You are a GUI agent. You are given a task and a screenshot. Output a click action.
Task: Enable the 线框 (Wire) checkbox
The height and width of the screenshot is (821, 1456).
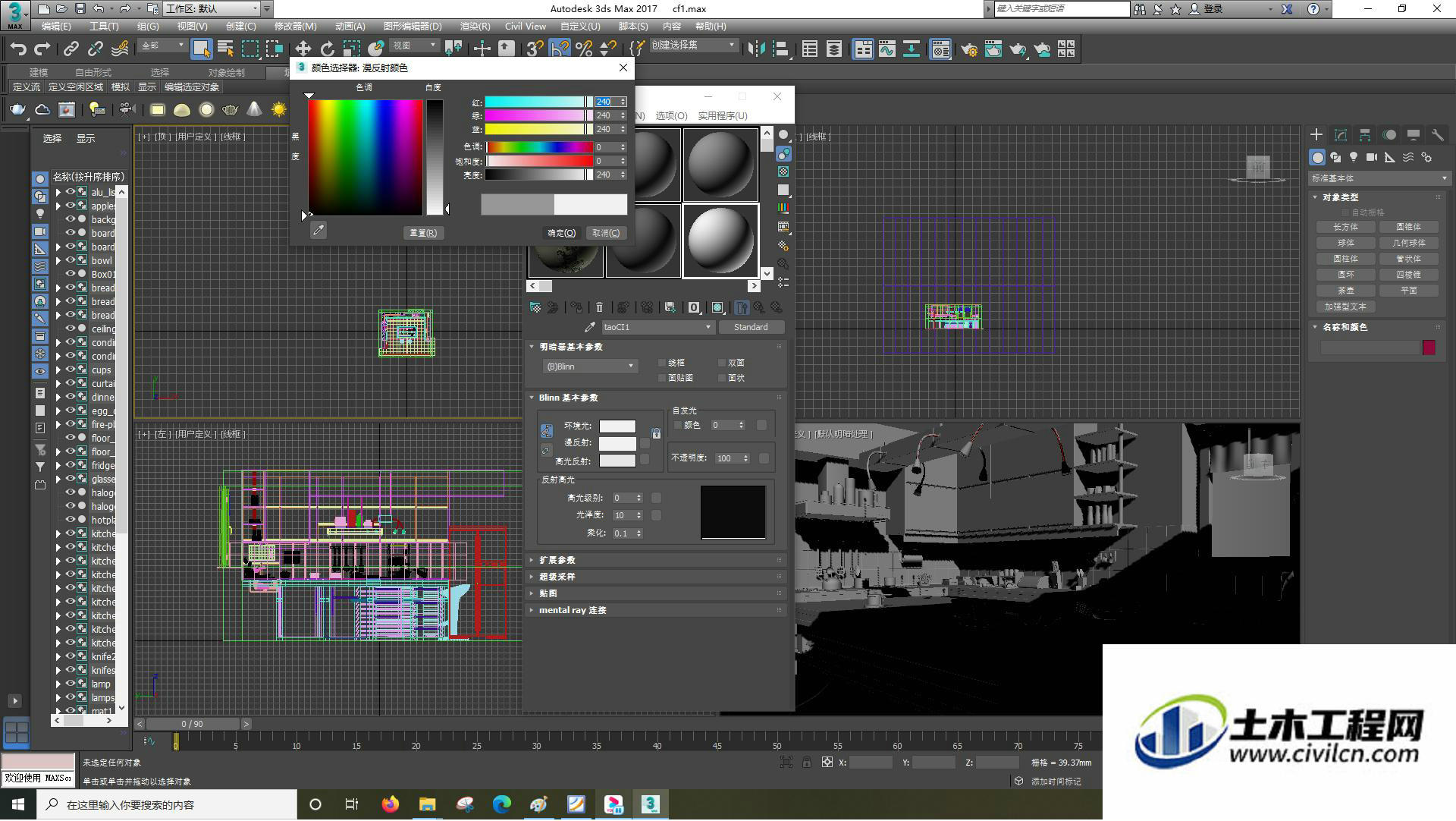(x=662, y=363)
